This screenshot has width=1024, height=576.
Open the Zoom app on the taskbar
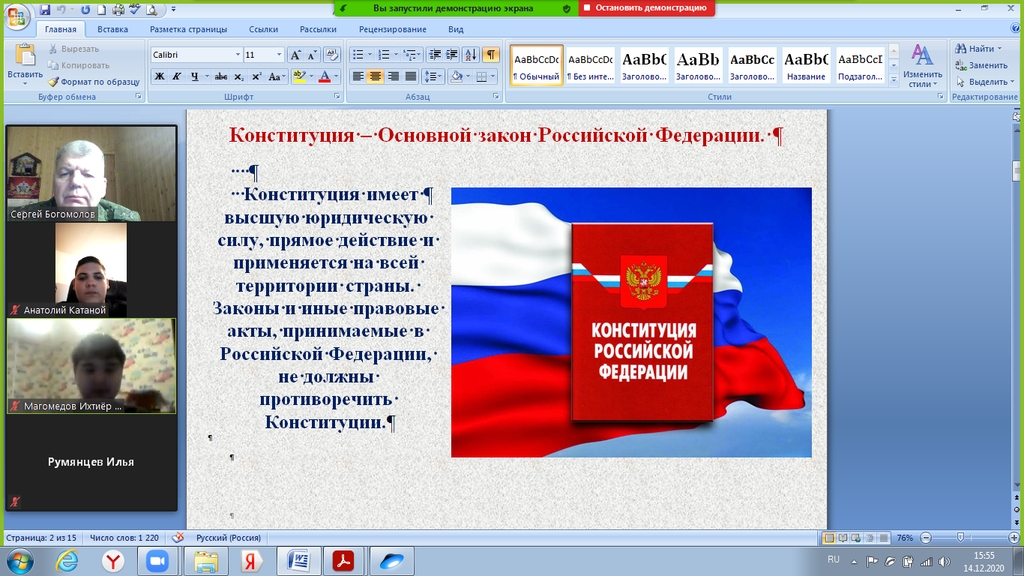click(x=157, y=561)
